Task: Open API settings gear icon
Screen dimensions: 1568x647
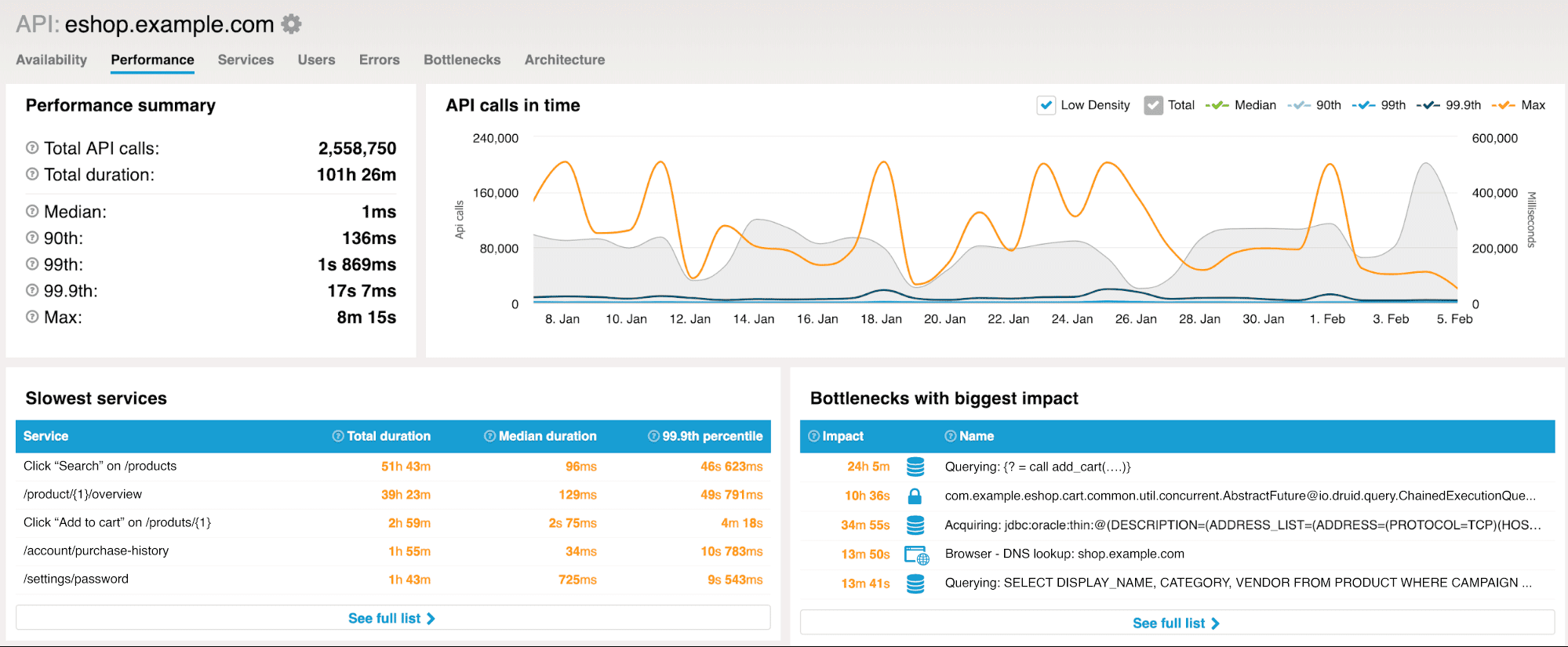Action: click(x=292, y=24)
